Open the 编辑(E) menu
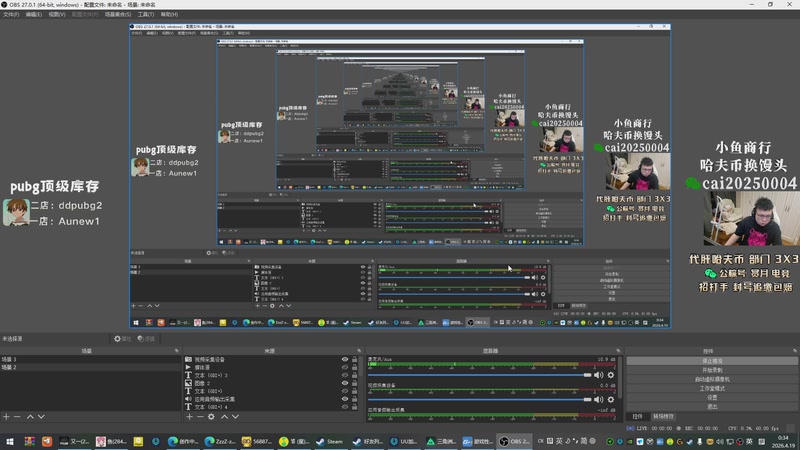The image size is (800, 450). (34, 15)
